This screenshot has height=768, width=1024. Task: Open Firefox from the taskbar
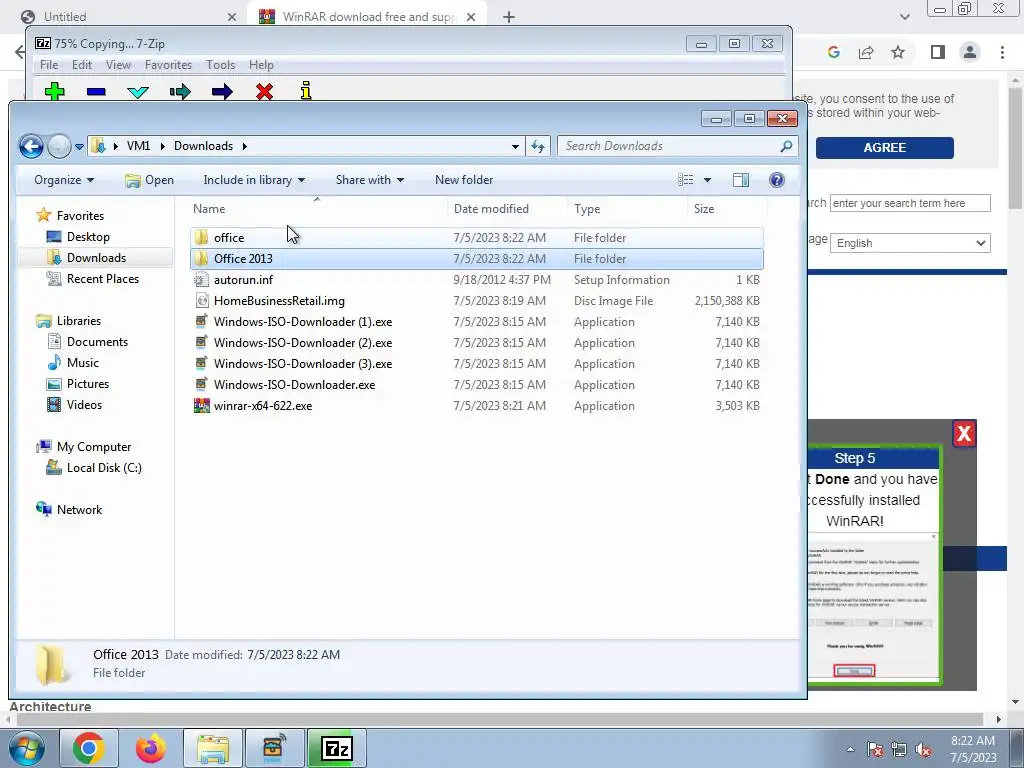150,748
